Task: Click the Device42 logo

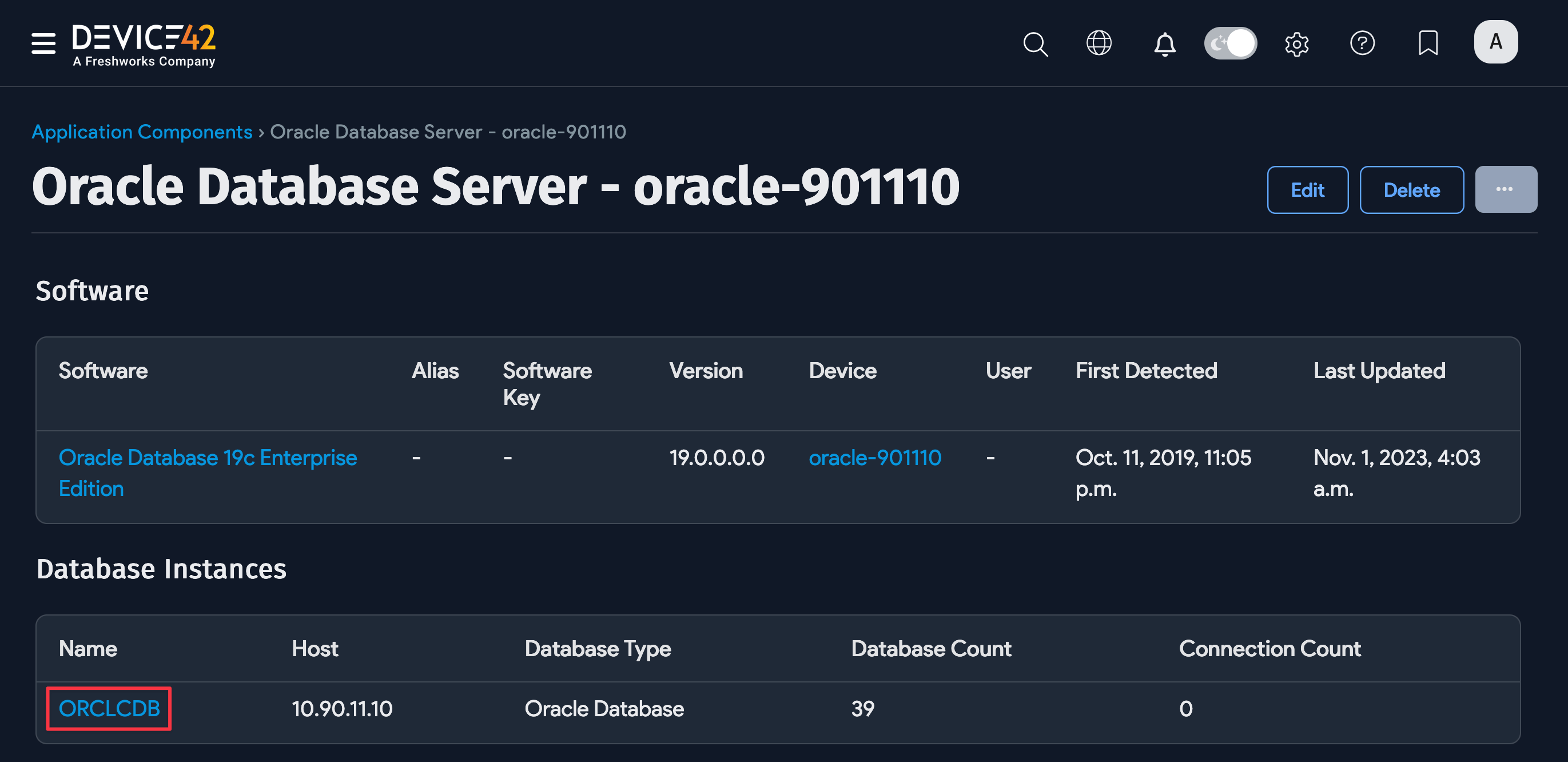Action: point(144,43)
